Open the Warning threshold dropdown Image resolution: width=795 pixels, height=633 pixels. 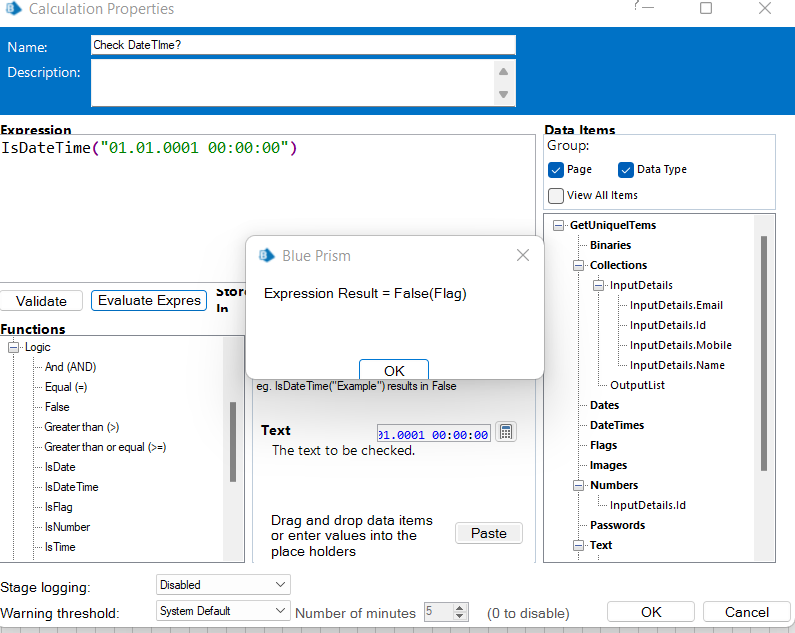point(223,611)
